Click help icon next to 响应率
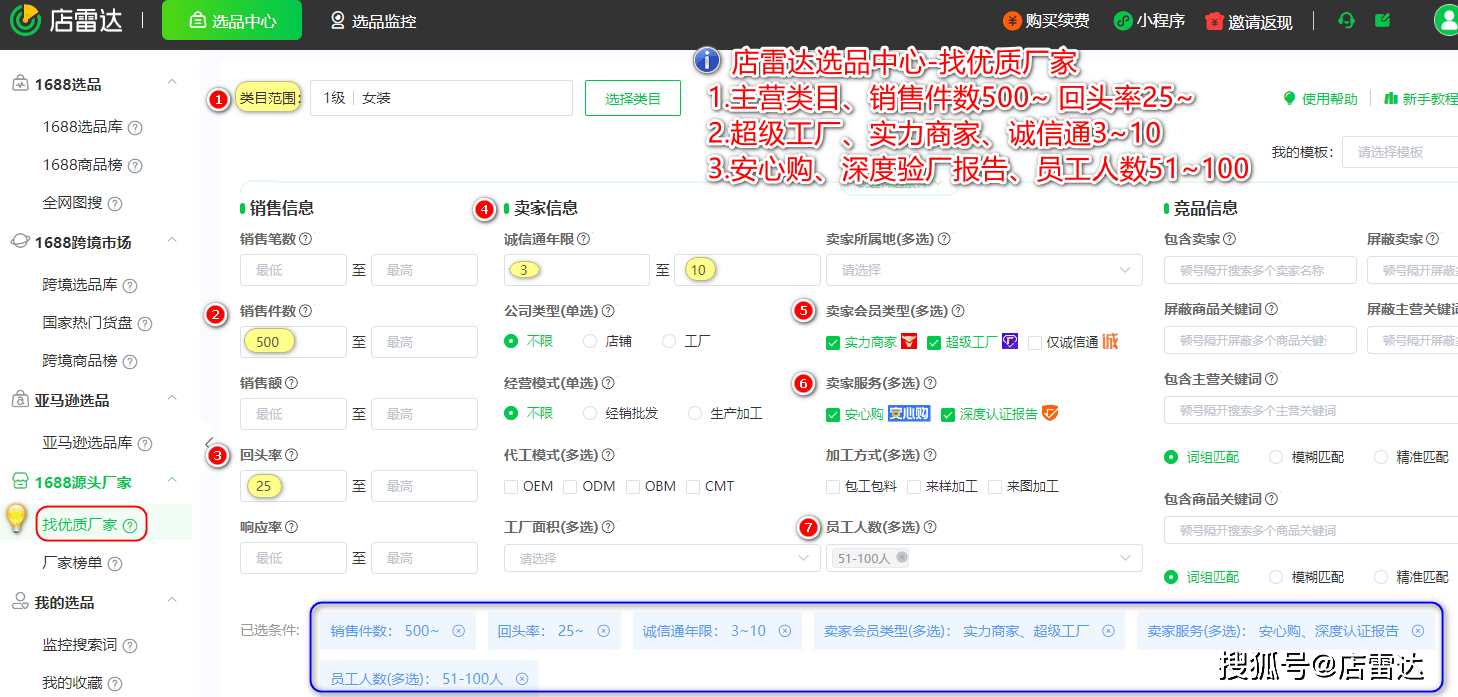Viewport: 1458px width, 697px height. pos(292,527)
